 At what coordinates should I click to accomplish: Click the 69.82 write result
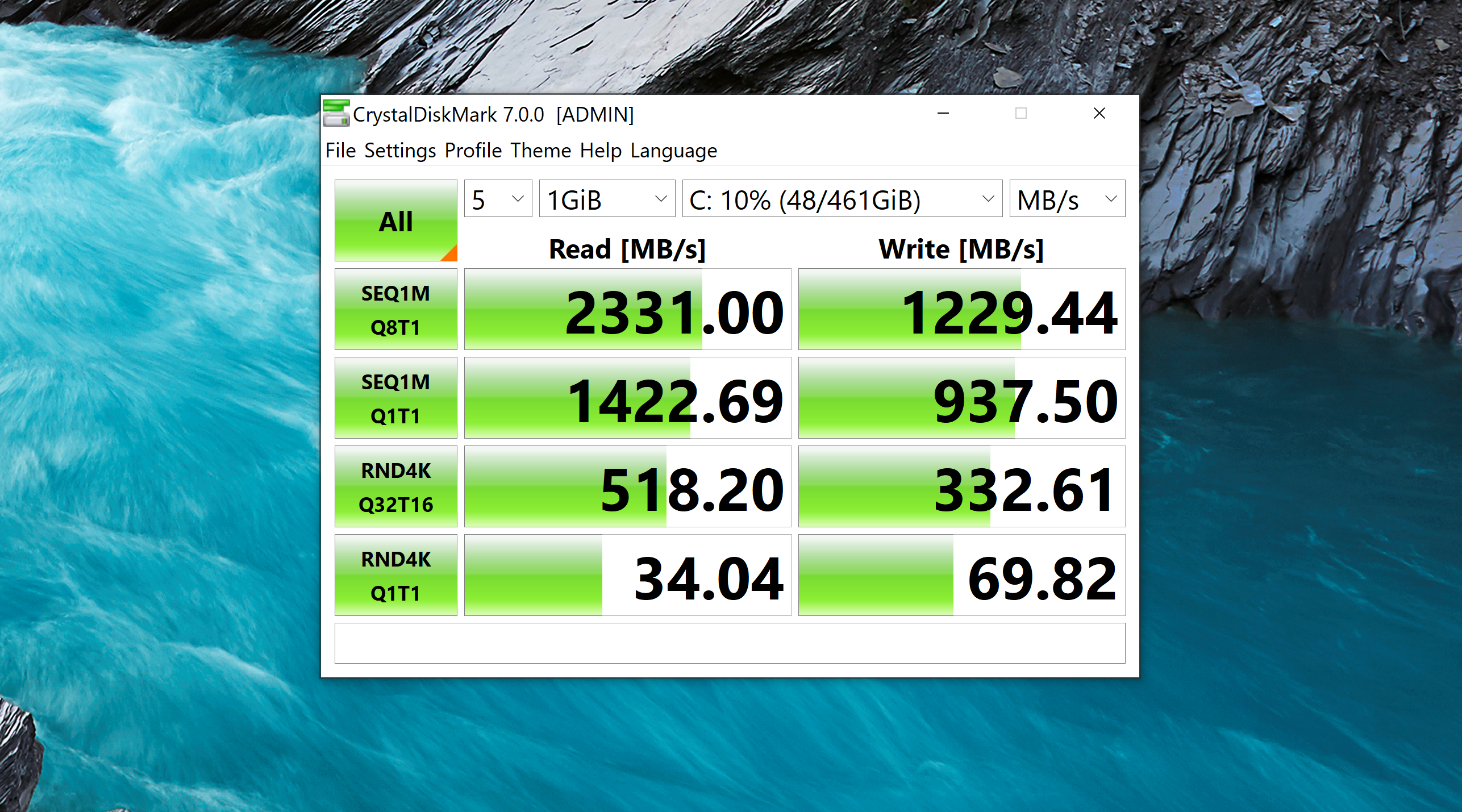click(961, 576)
